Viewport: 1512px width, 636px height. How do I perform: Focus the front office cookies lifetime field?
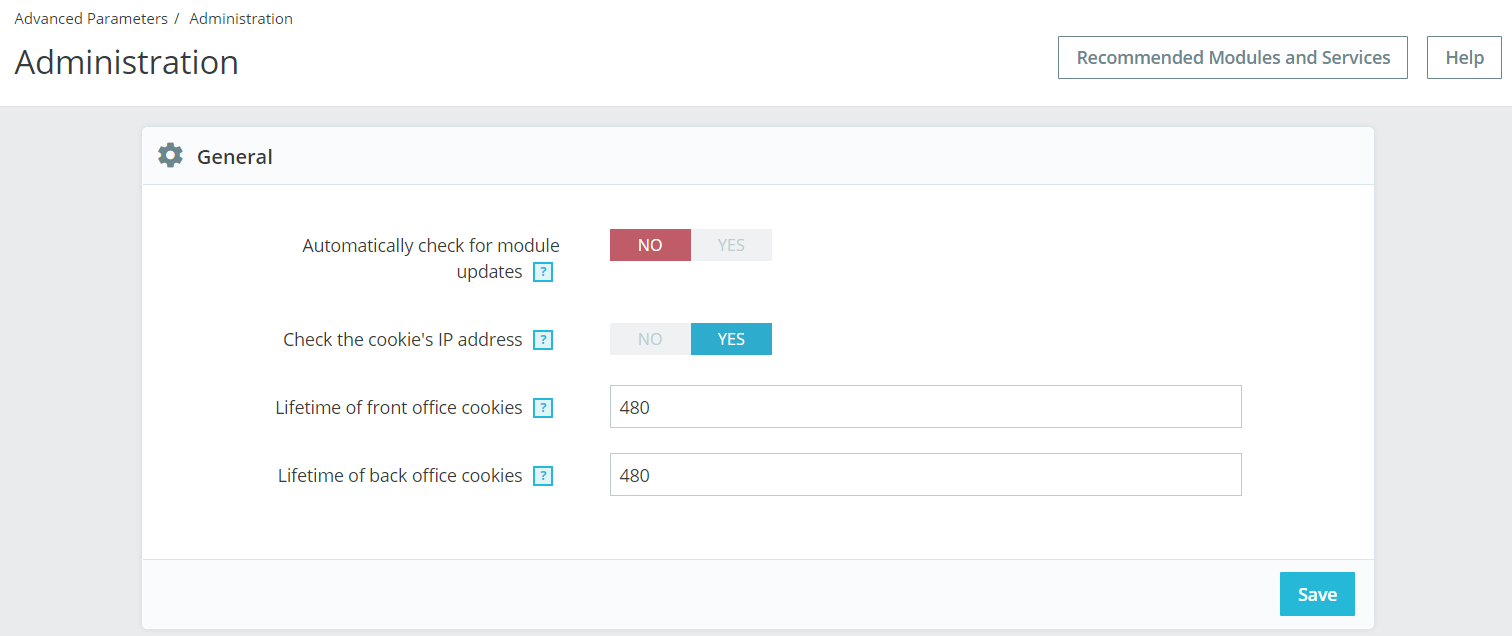pyautogui.click(x=925, y=407)
